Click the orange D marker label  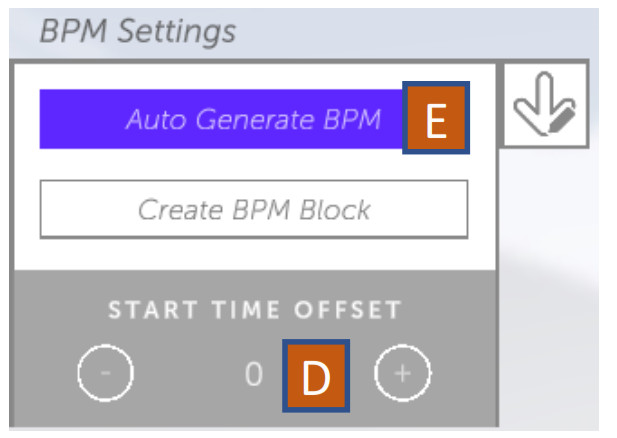[316, 376]
